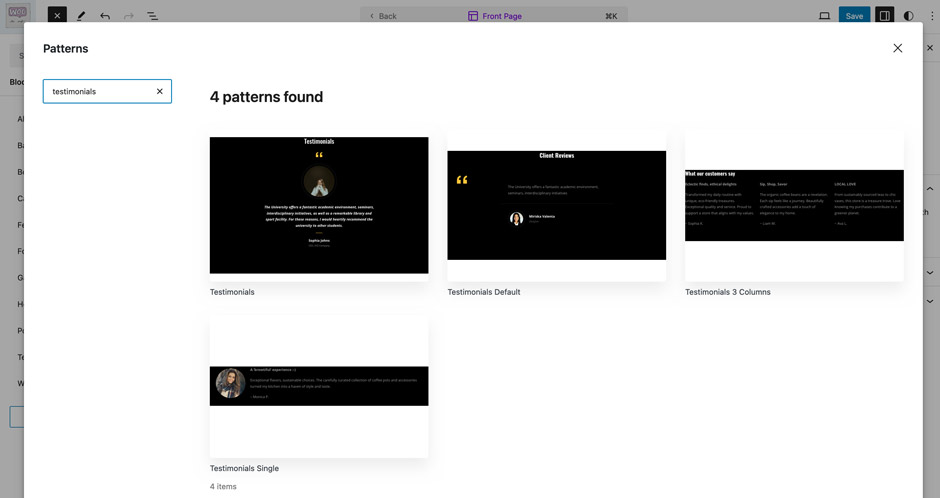Click the pattern search input field
Image resolution: width=940 pixels, height=498 pixels.
coord(100,91)
